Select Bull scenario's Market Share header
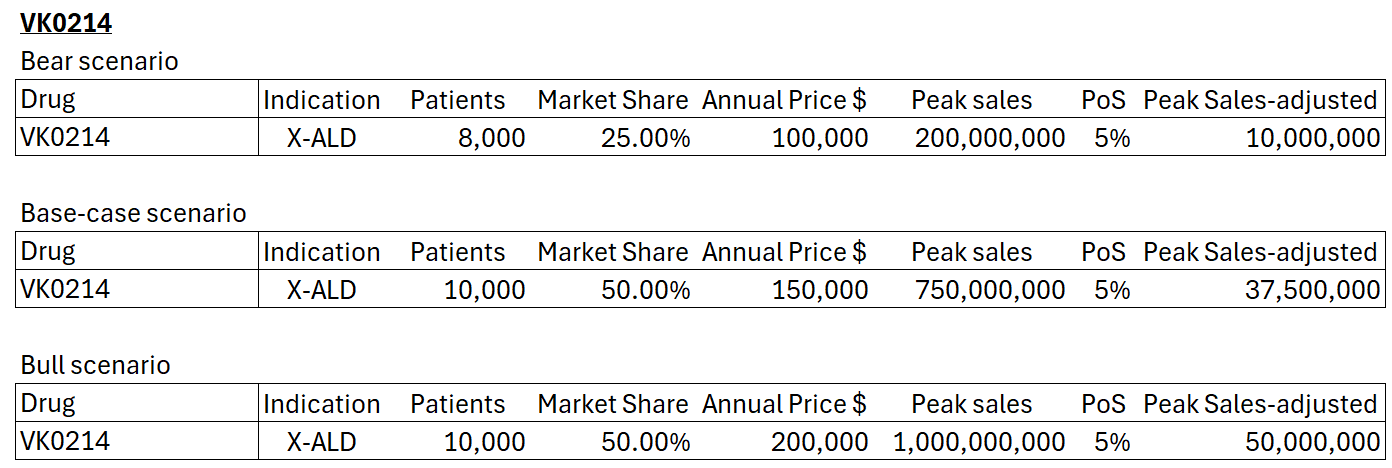 coord(613,404)
